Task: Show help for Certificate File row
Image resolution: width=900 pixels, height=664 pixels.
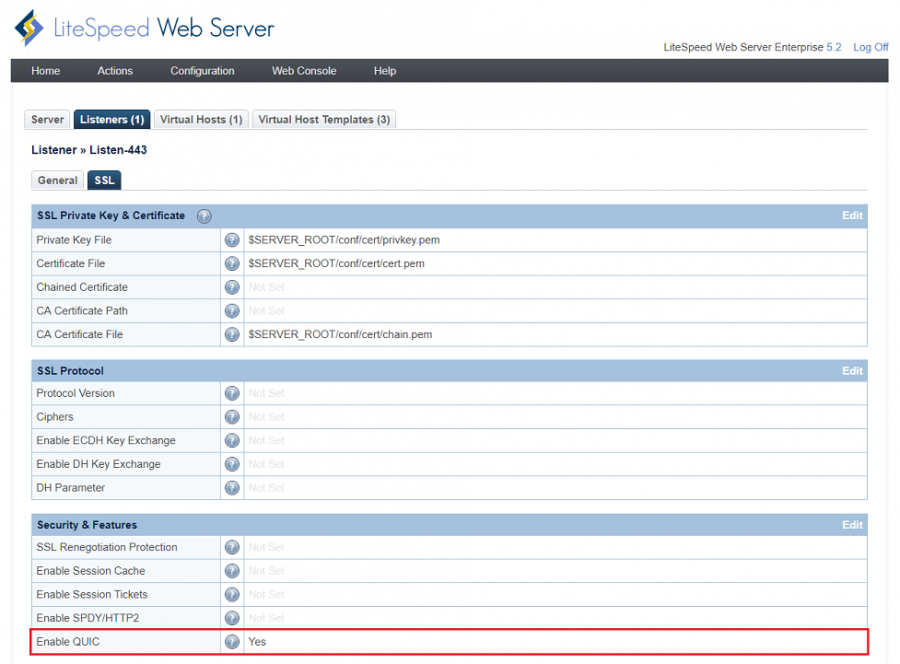Action: (232, 263)
